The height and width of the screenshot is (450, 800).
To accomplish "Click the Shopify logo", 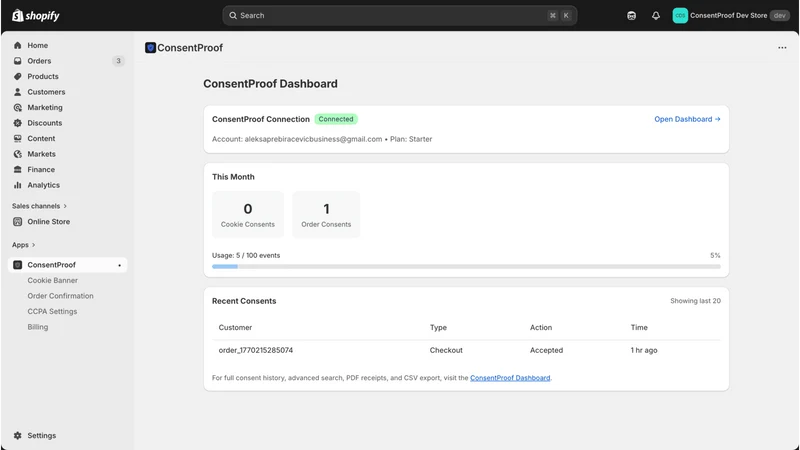I will pos(36,15).
